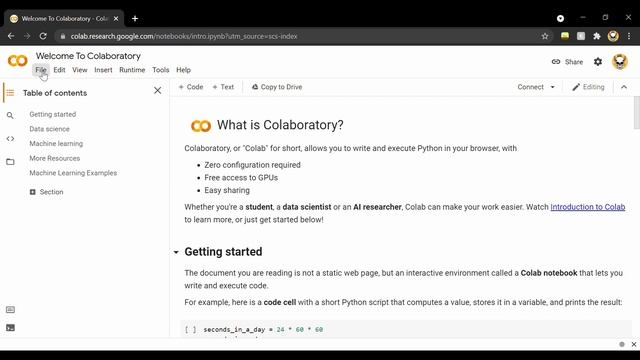Add a Code cell
This screenshot has width=640, height=360.
[191, 87]
